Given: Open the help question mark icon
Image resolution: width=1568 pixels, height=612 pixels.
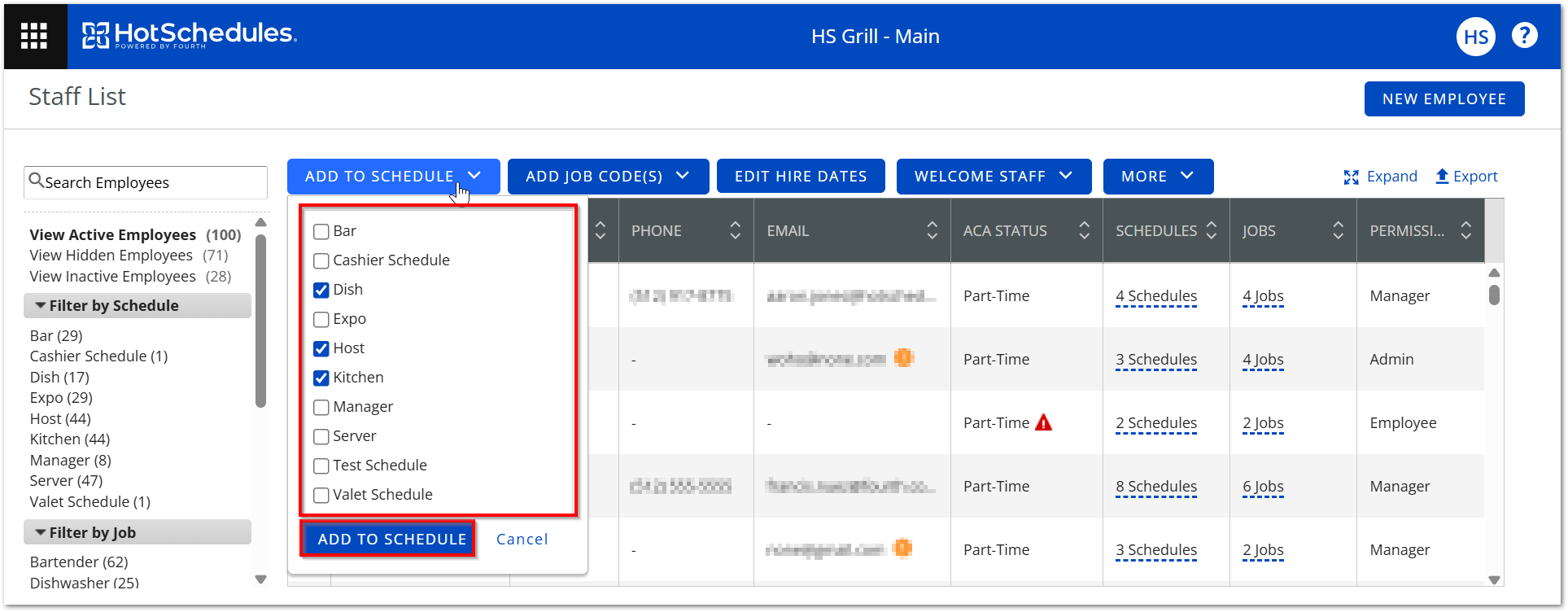Looking at the screenshot, I should point(1524,36).
